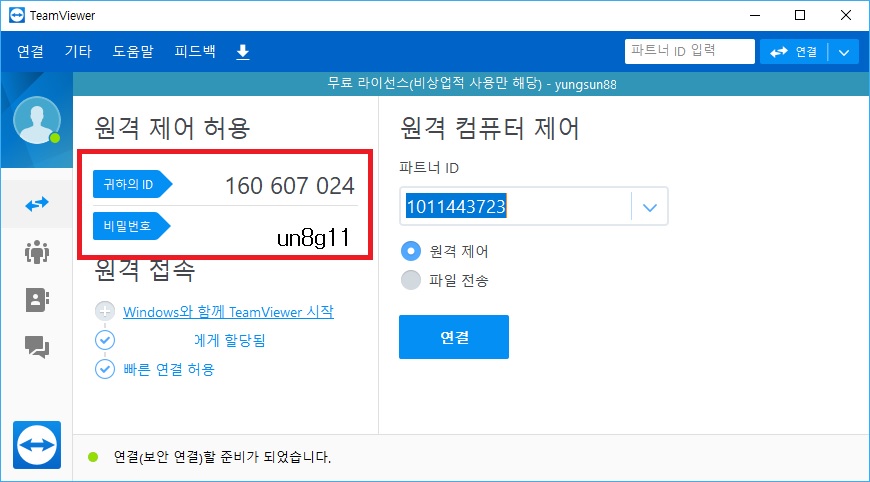Image resolution: width=870 pixels, height=482 pixels.
Task: Select the Remote Control arrows sidebar icon
Action: pyautogui.click(x=37, y=204)
